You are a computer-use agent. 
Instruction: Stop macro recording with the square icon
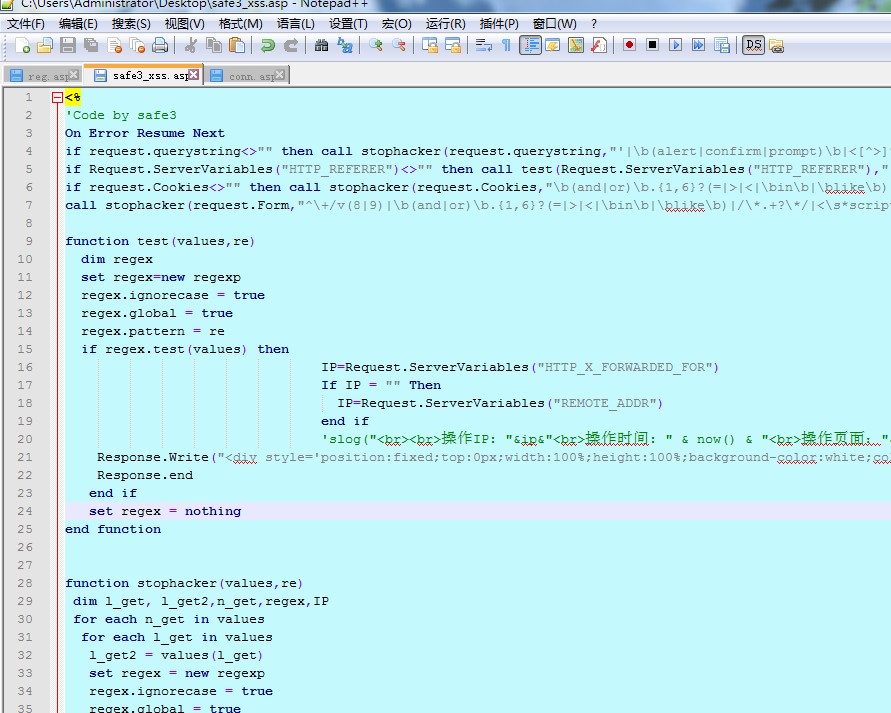click(x=652, y=45)
